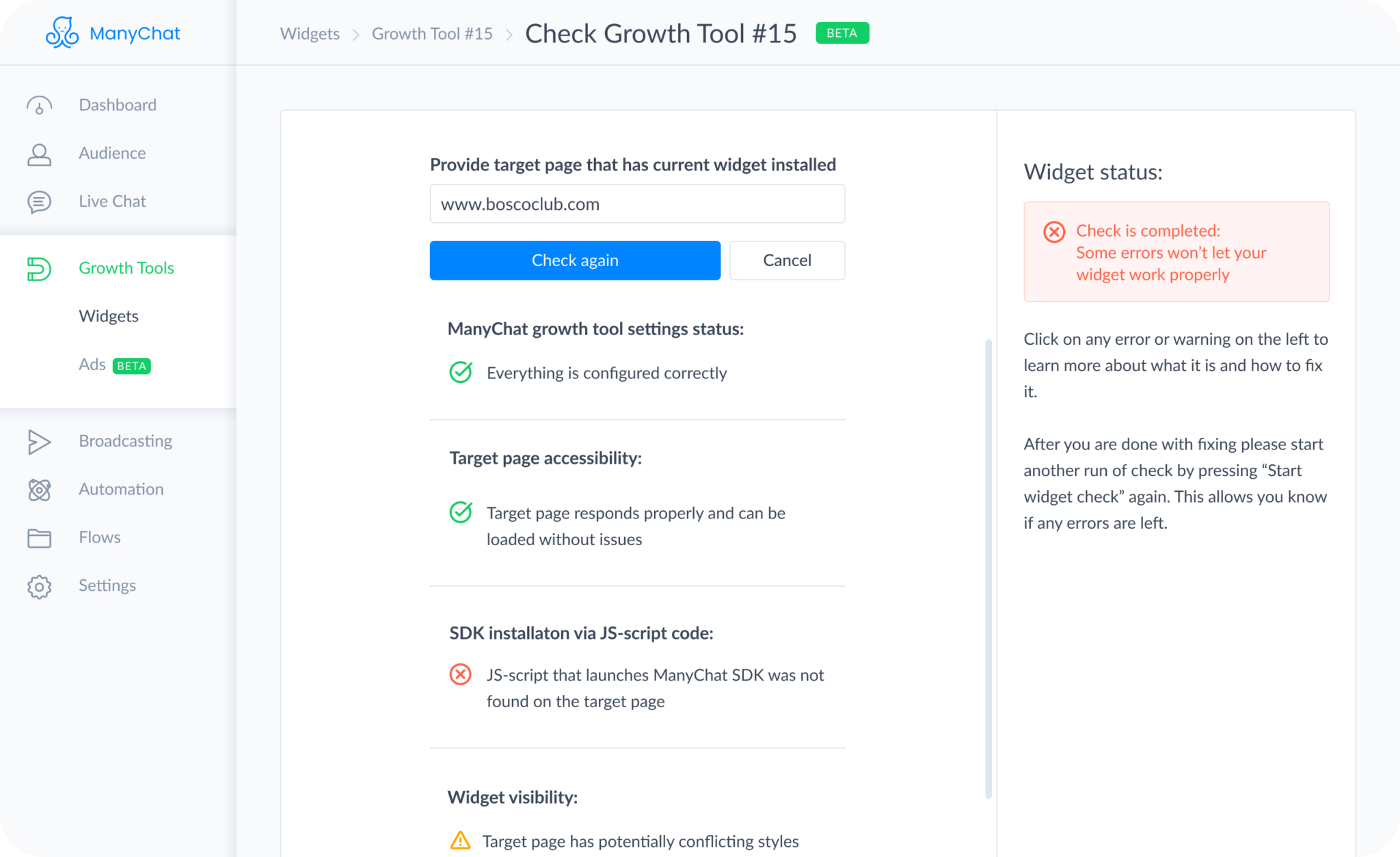Viewport: 1400px width, 857px height.
Task: Click the Automation sidebar icon
Action: 39,489
